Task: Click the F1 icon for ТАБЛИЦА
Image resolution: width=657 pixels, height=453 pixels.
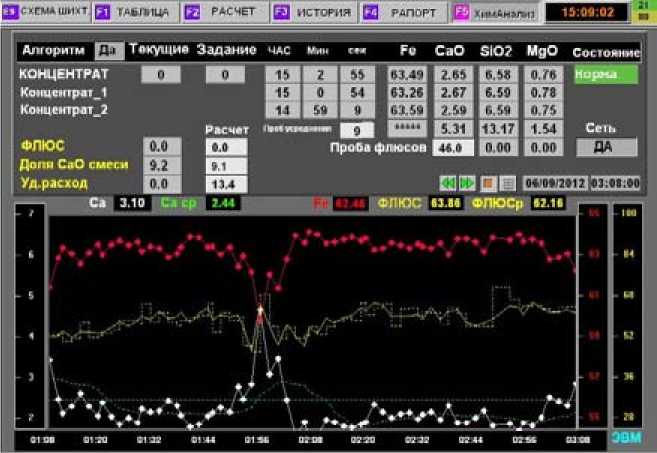Action: point(103,13)
